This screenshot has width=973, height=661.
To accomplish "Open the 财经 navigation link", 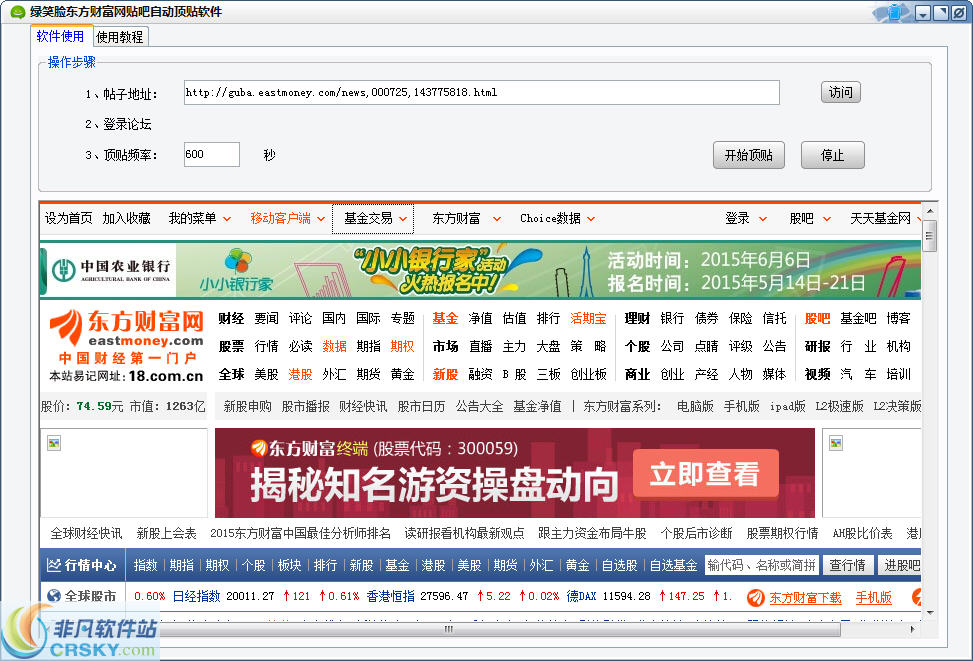I will pos(231,318).
